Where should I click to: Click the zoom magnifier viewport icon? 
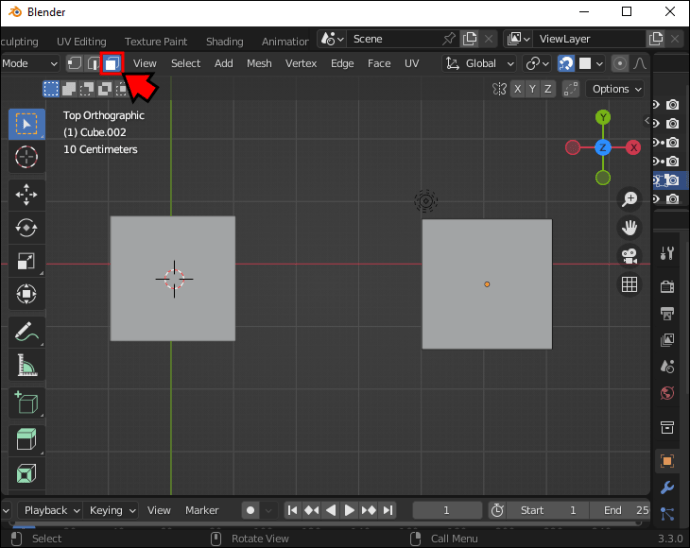pyautogui.click(x=629, y=199)
